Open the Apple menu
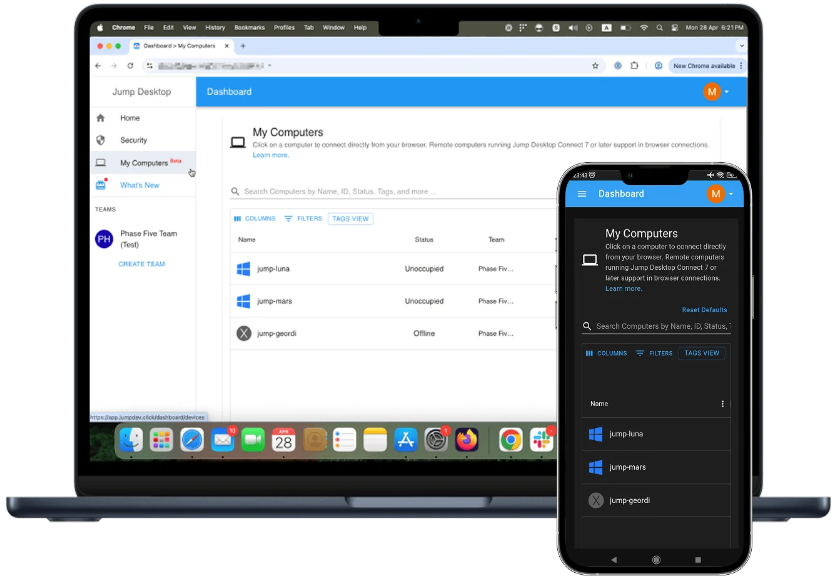 point(100,28)
